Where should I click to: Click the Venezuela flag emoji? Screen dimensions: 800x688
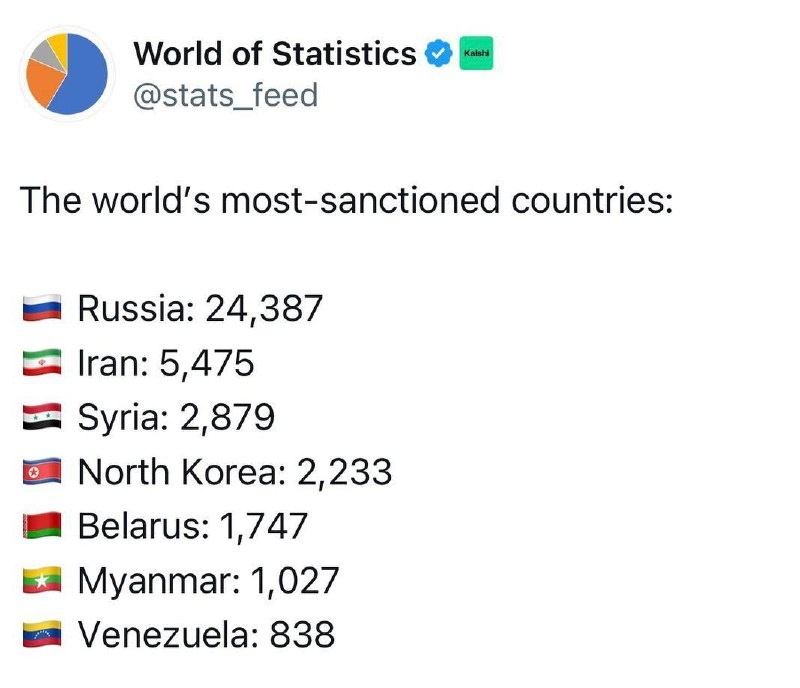43,634
